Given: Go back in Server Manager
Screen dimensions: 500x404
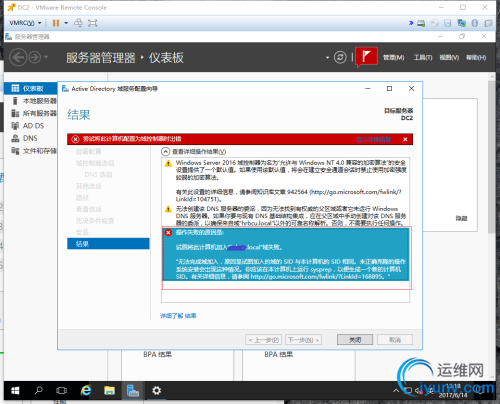Looking at the screenshot, I should pyautogui.click(x=18, y=58).
